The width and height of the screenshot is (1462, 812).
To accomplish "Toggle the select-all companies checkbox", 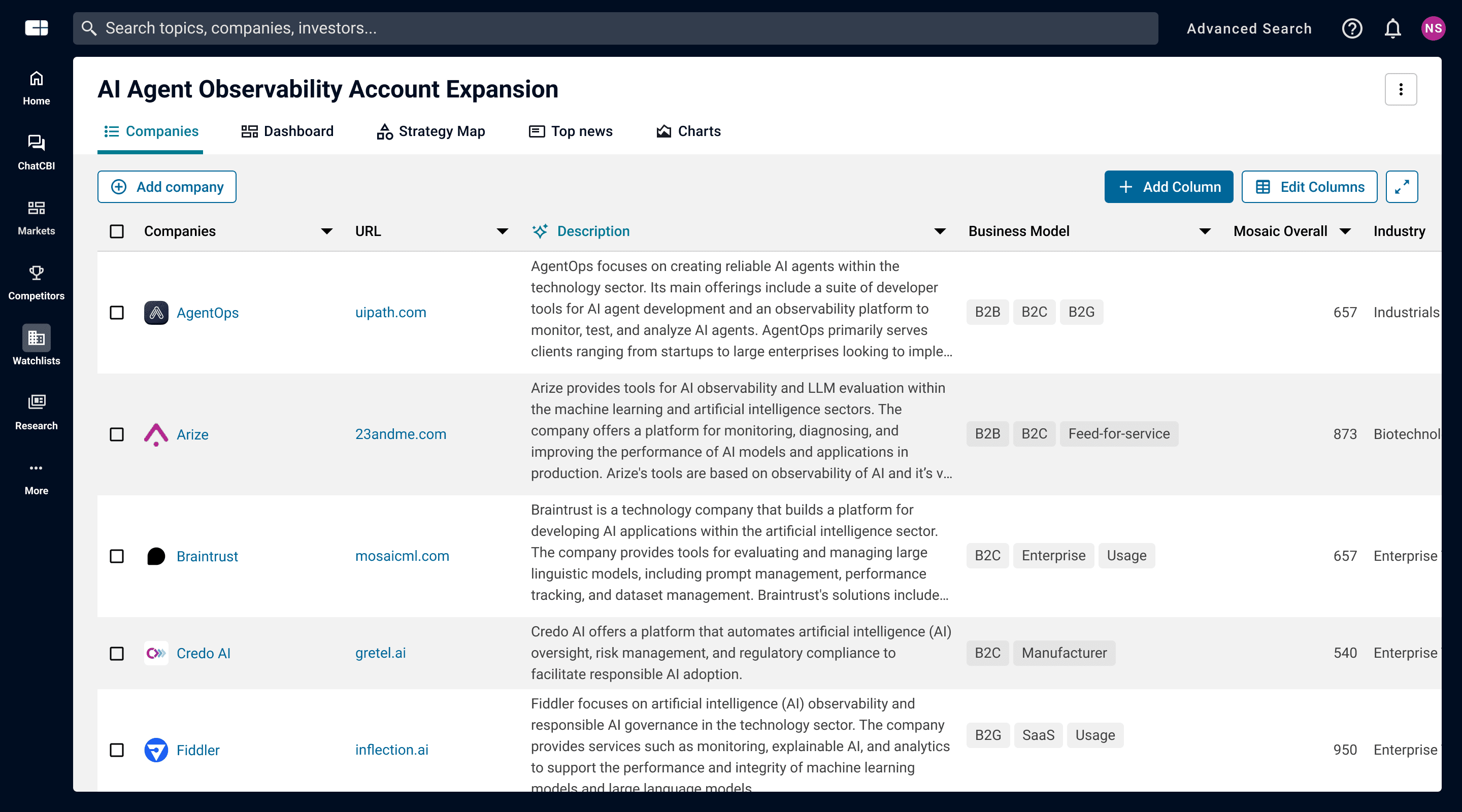I will click(x=117, y=231).
